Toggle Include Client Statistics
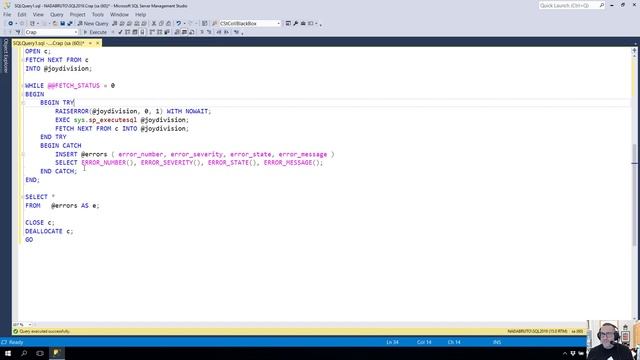This screenshot has height=360, width=640. pos(167,32)
